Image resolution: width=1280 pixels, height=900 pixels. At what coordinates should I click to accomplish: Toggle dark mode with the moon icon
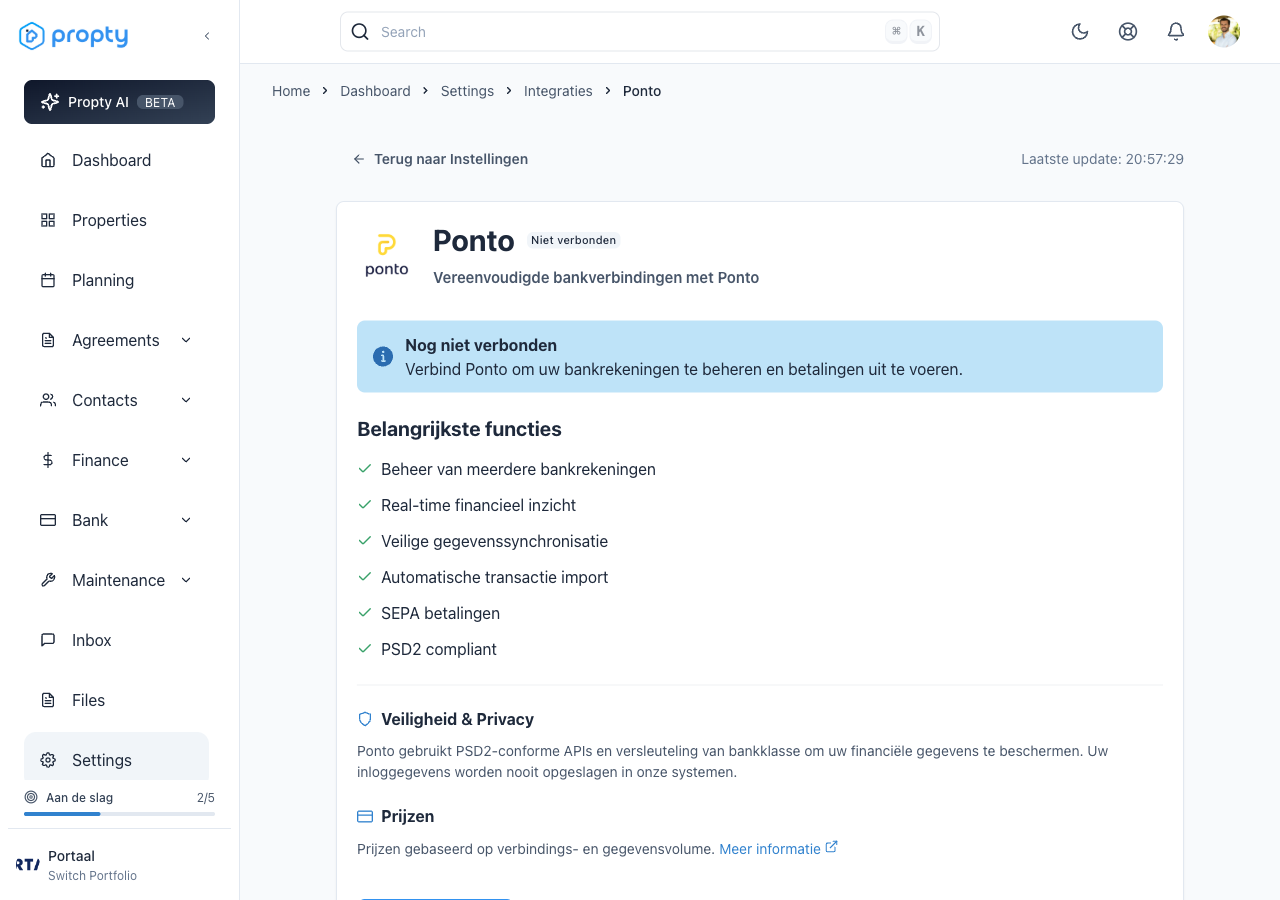pyautogui.click(x=1080, y=32)
